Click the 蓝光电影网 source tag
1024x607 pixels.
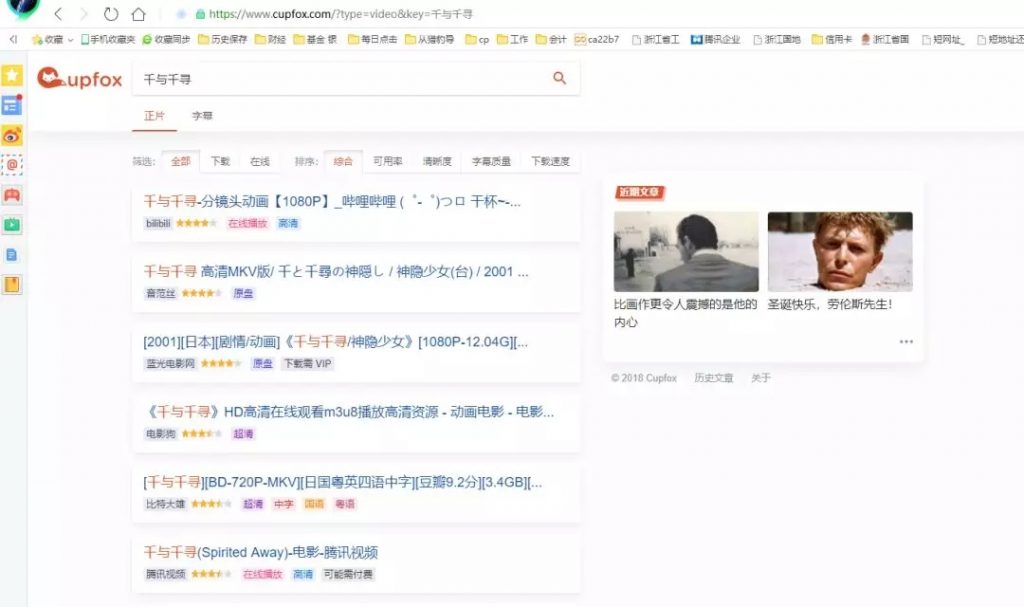tap(170, 363)
